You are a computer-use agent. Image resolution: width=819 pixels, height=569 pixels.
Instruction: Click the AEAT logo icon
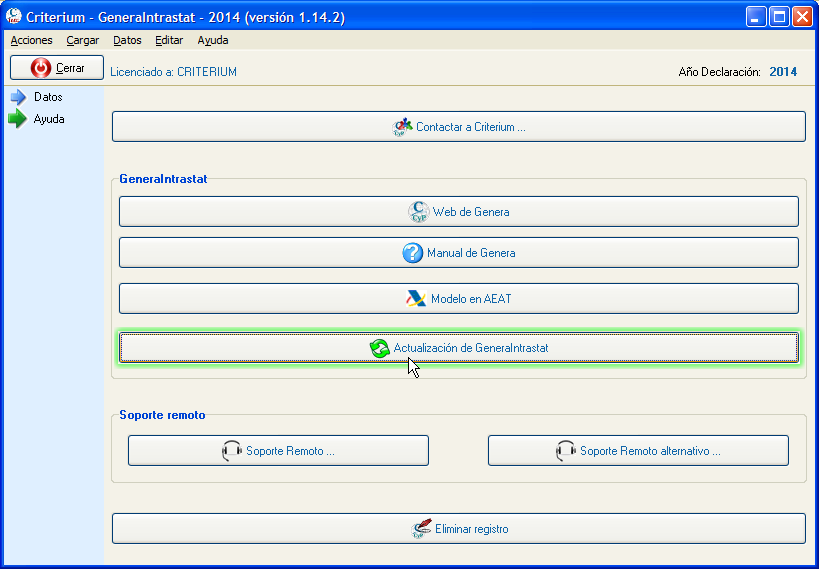tap(416, 299)
